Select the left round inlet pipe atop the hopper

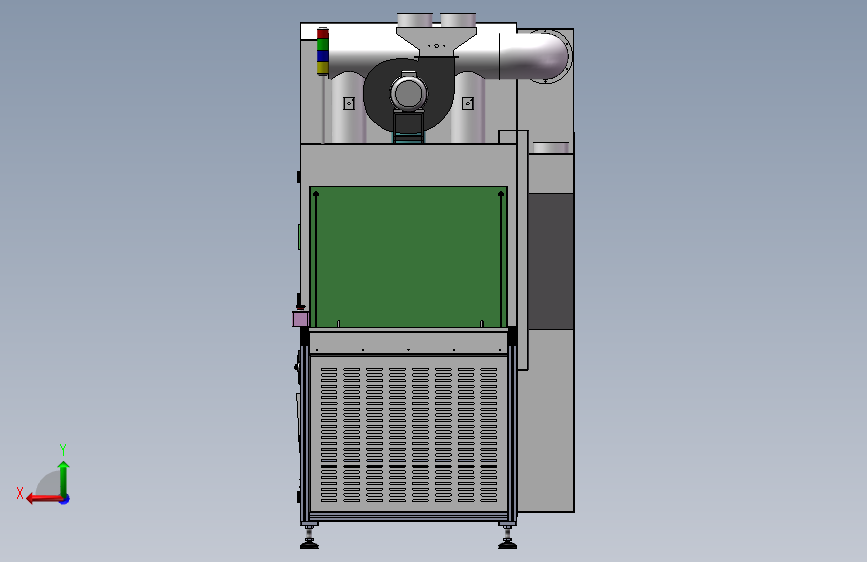tap(415, 20)
